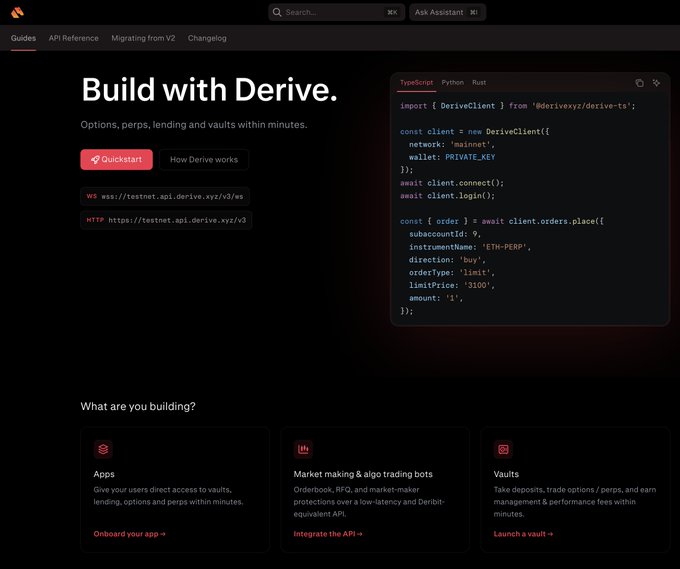Follow the Launch a vault link
Screen dimensions: 680x569
(x=523, y=534)
